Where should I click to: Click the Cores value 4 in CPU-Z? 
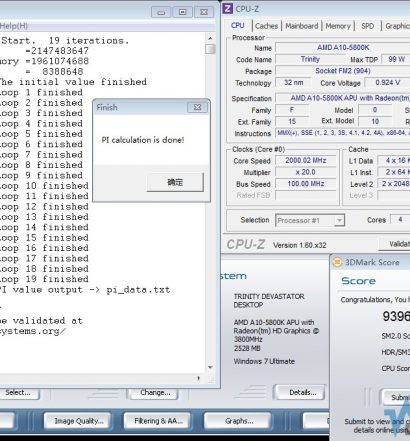click(400, 220)
